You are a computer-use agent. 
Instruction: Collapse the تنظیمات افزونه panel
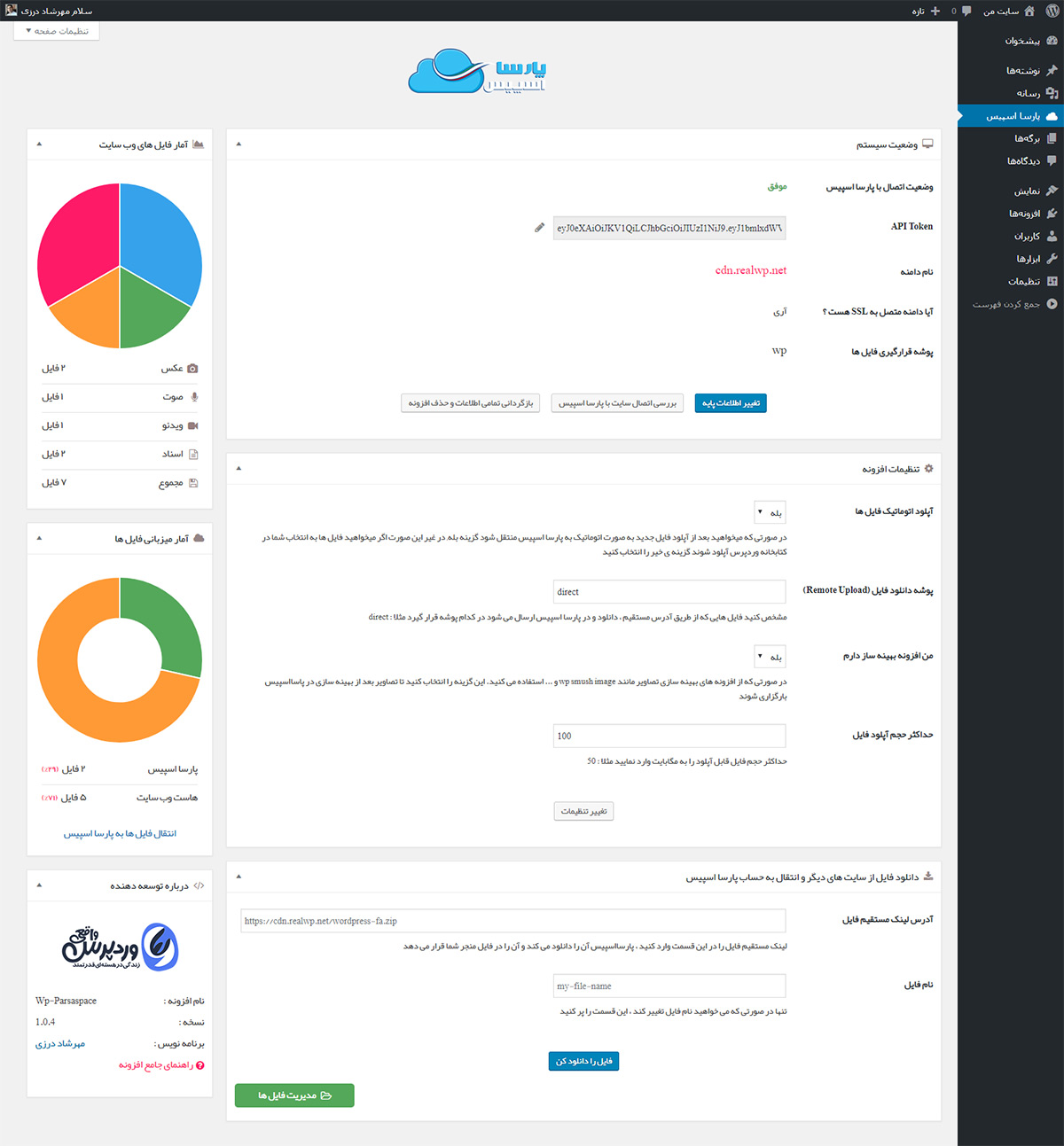[239, 468]
